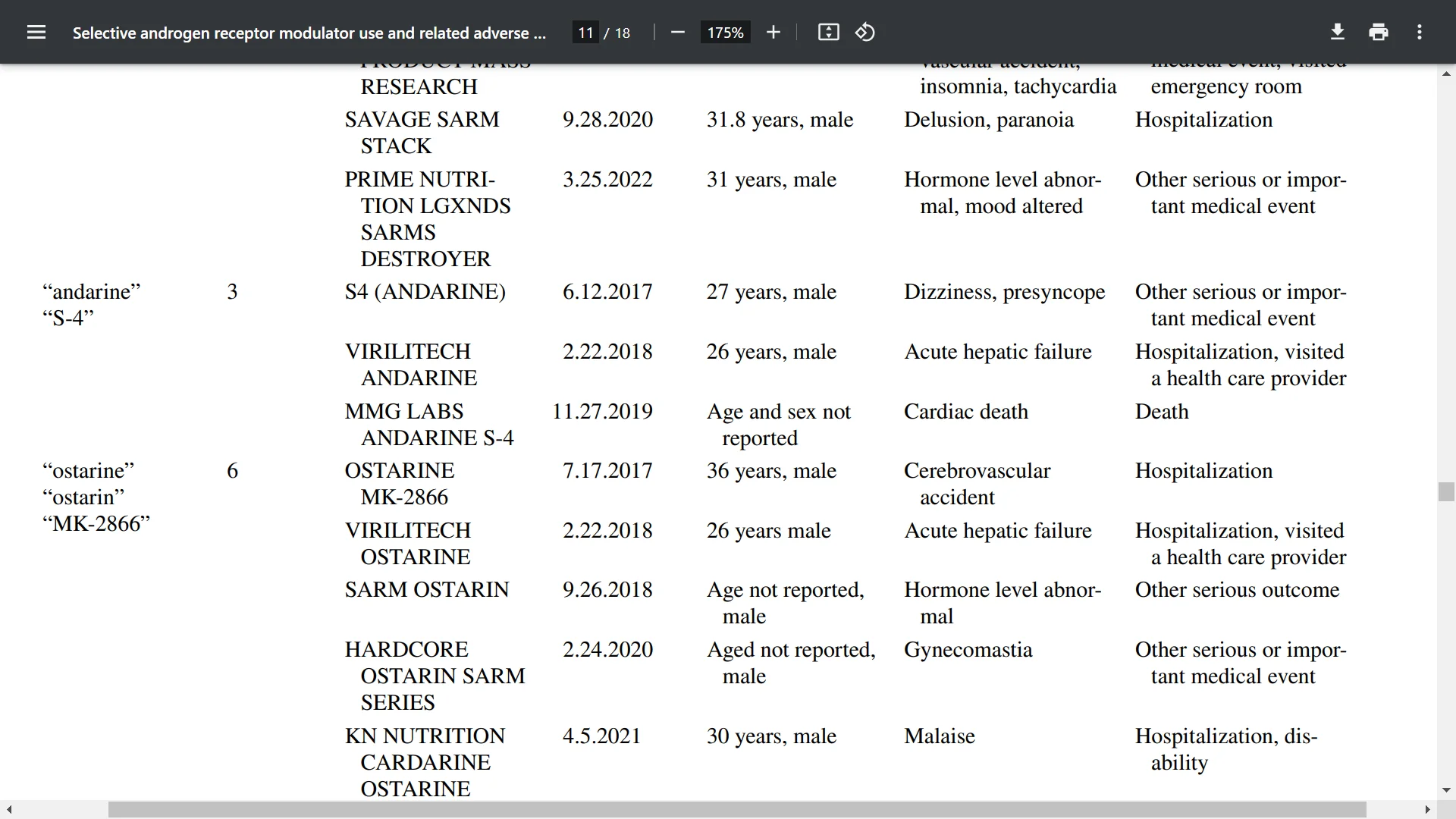Click the date "4.5.2021"
The image size is (1456, 819).
coord(601,736)
